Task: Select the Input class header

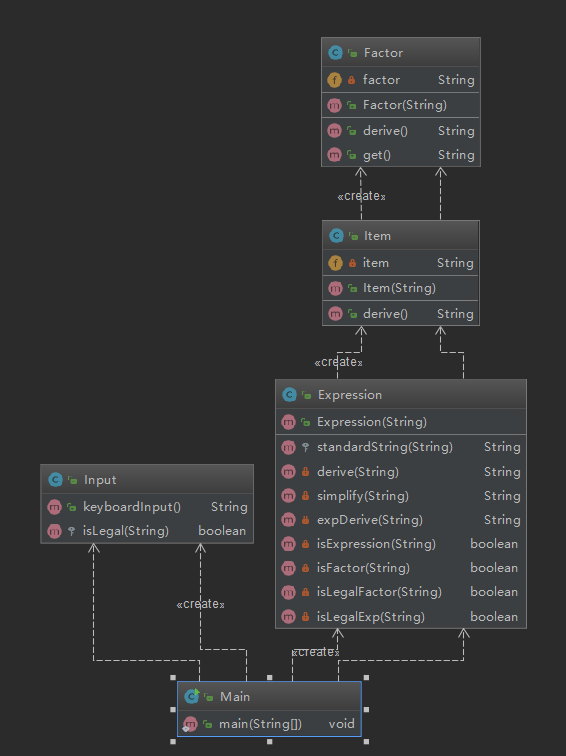Action: (147, 479)
